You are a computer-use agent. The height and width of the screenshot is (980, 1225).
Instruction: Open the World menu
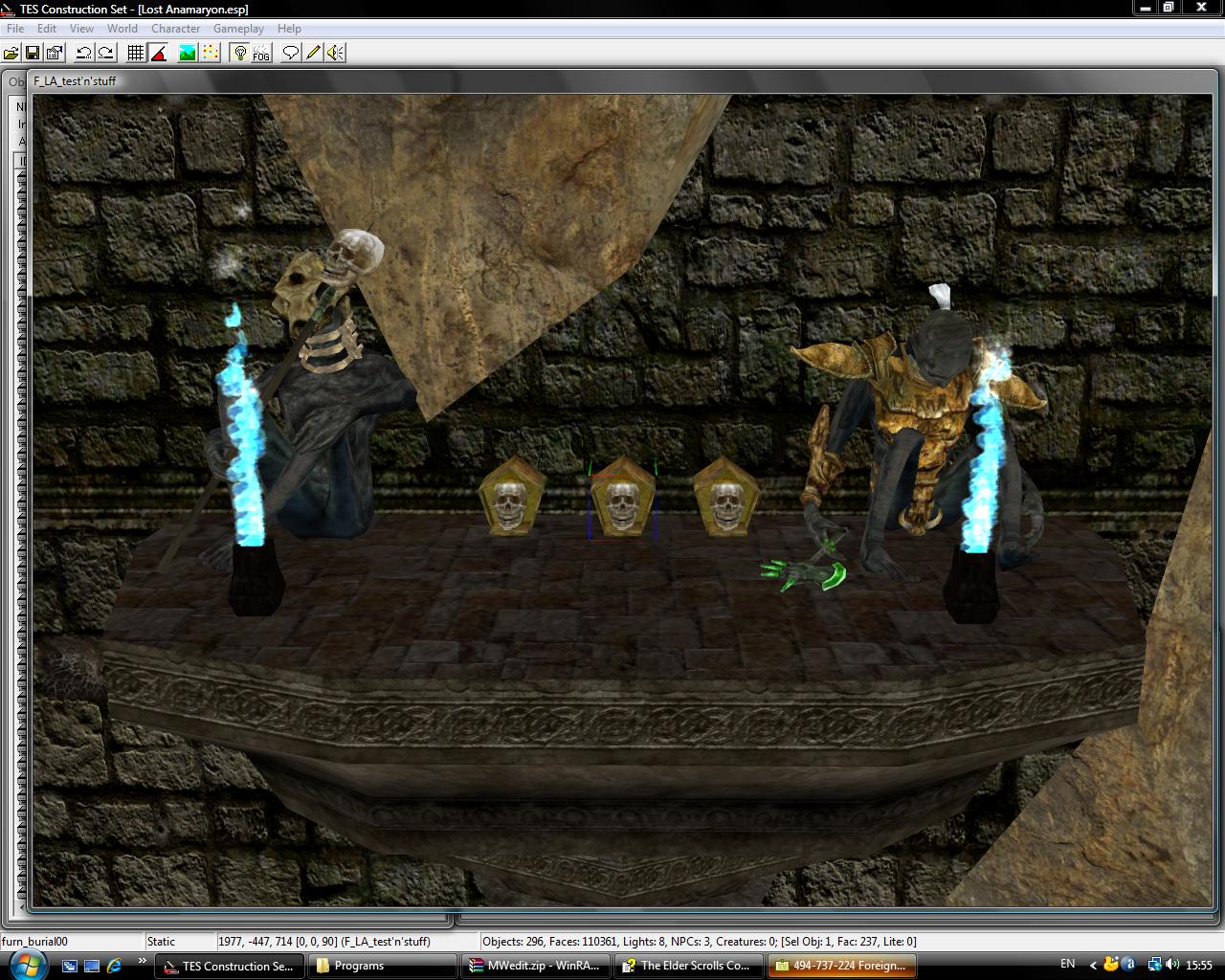(122, 29)
